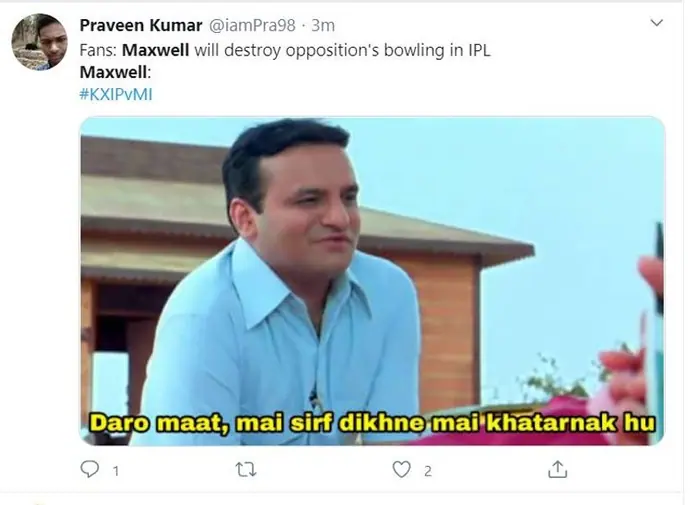
Task: Expand tweet options with the chevron arrow
Action: [657, 22]
